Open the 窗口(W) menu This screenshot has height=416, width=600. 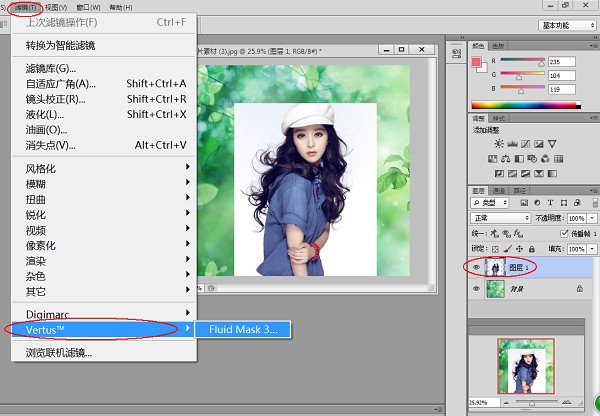click(x=88, y=8)
